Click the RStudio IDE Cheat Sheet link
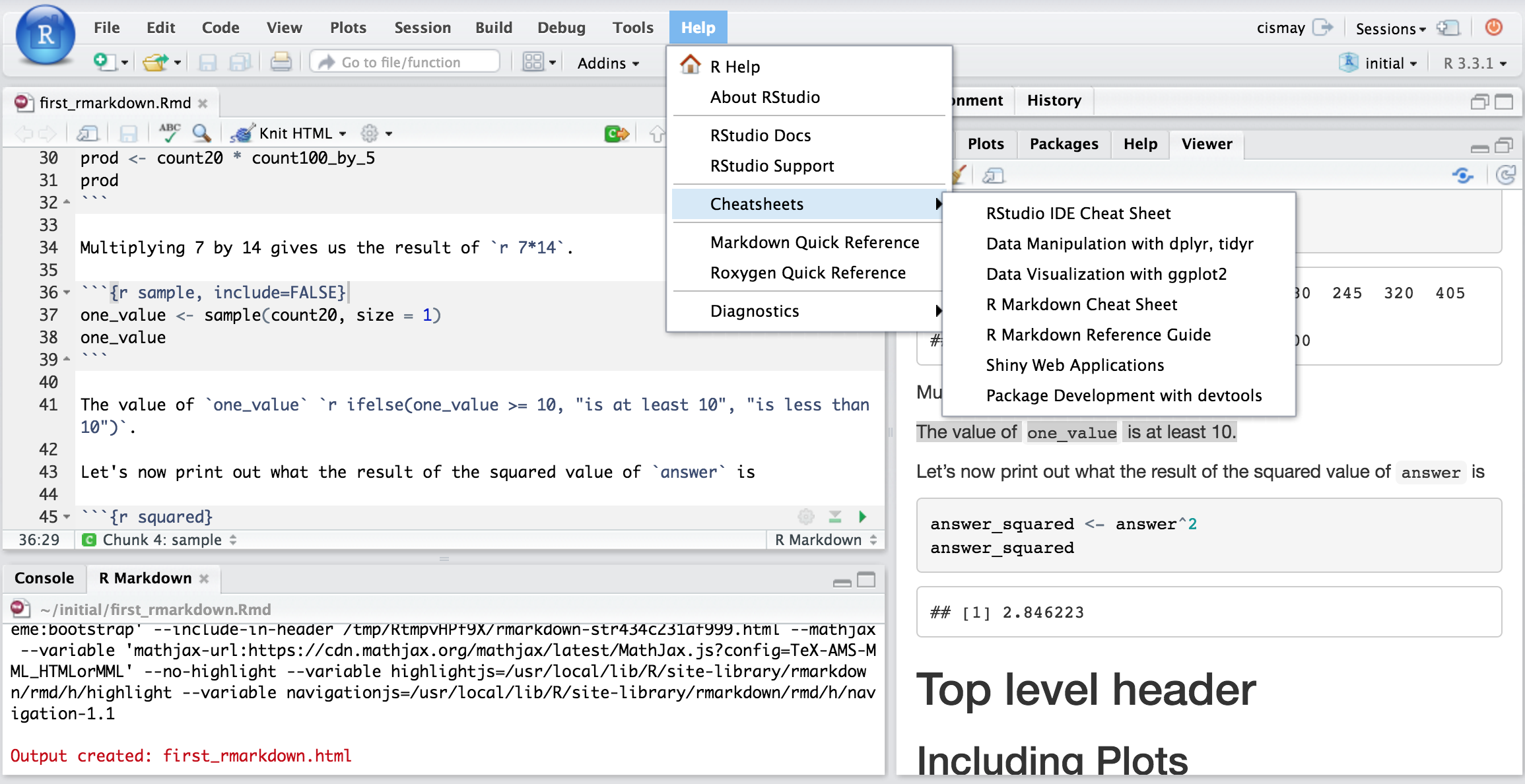1525x784 pixels. click(1080, 213)
